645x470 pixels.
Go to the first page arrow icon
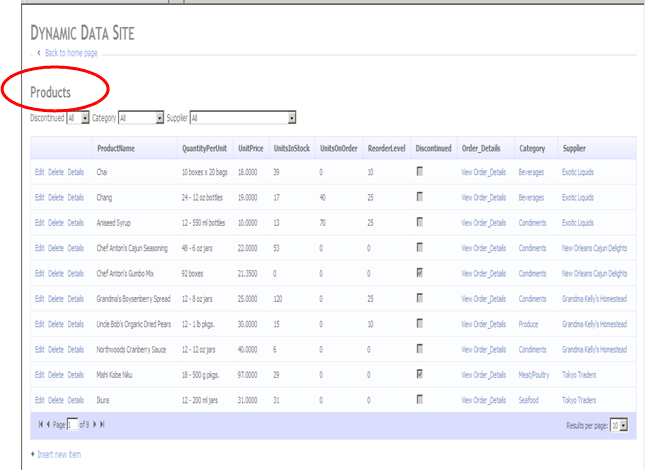pyautogui.click(x=40, y=424)
